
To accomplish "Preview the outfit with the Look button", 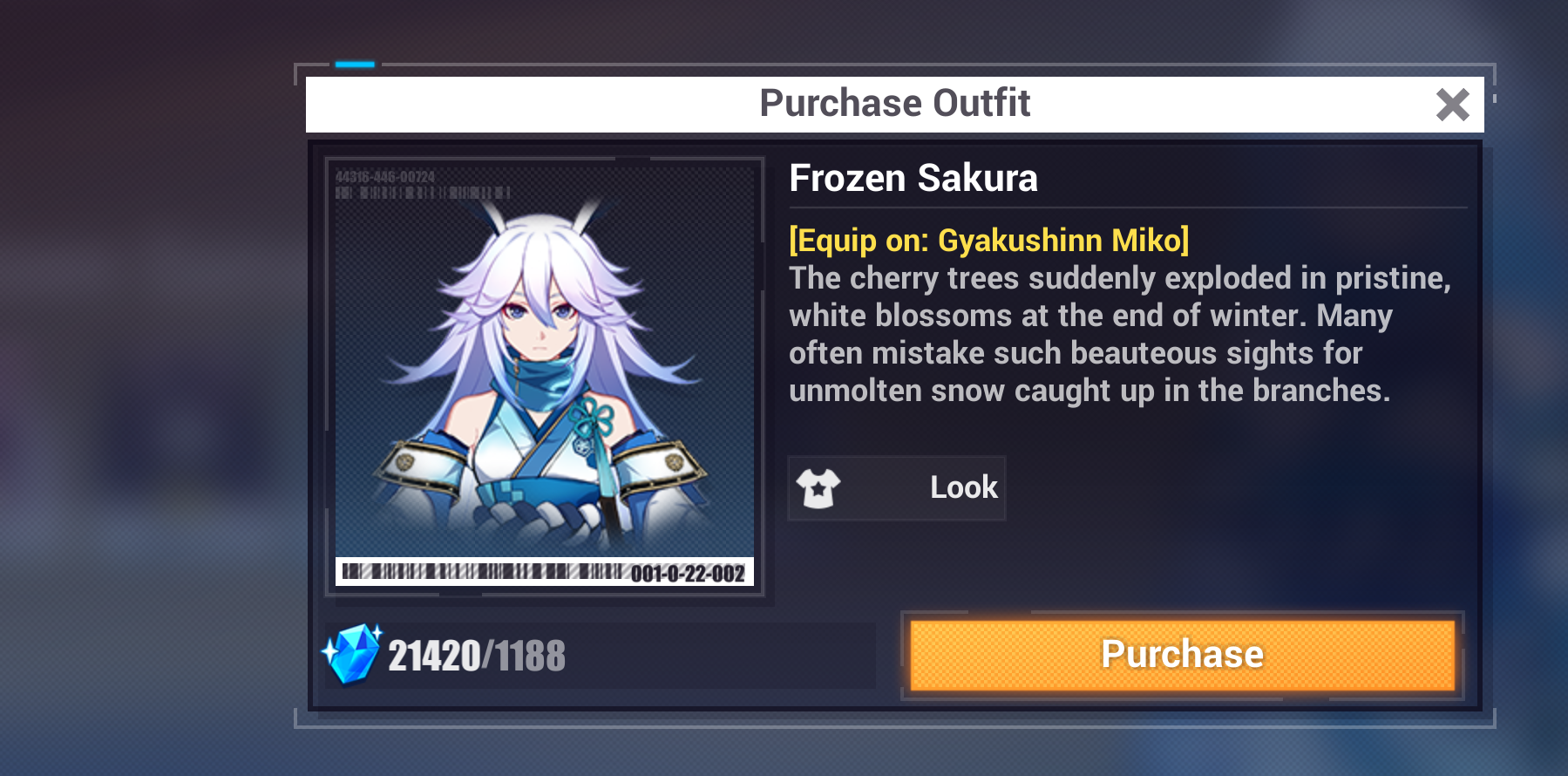I will pos(897,487).
